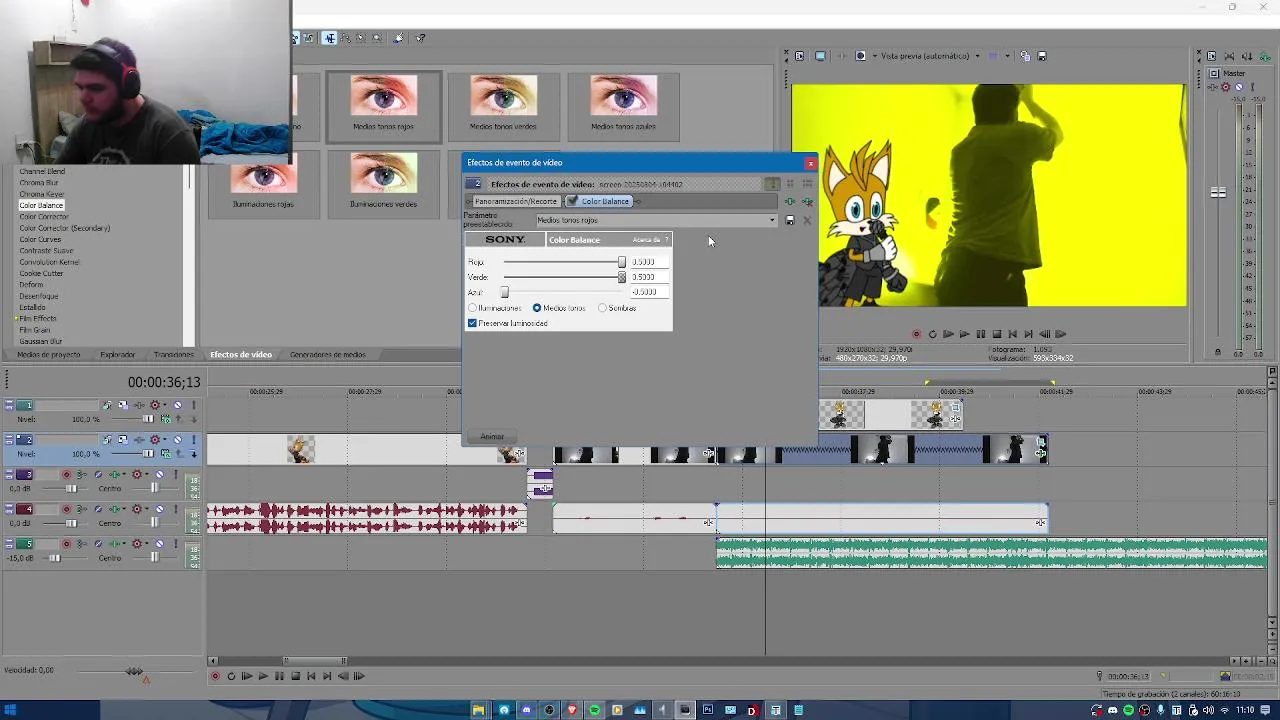Image resolution: width=1280 pixels, height=720 pixels.
Task: Minimize track 5 height icon
Action: 9,540
